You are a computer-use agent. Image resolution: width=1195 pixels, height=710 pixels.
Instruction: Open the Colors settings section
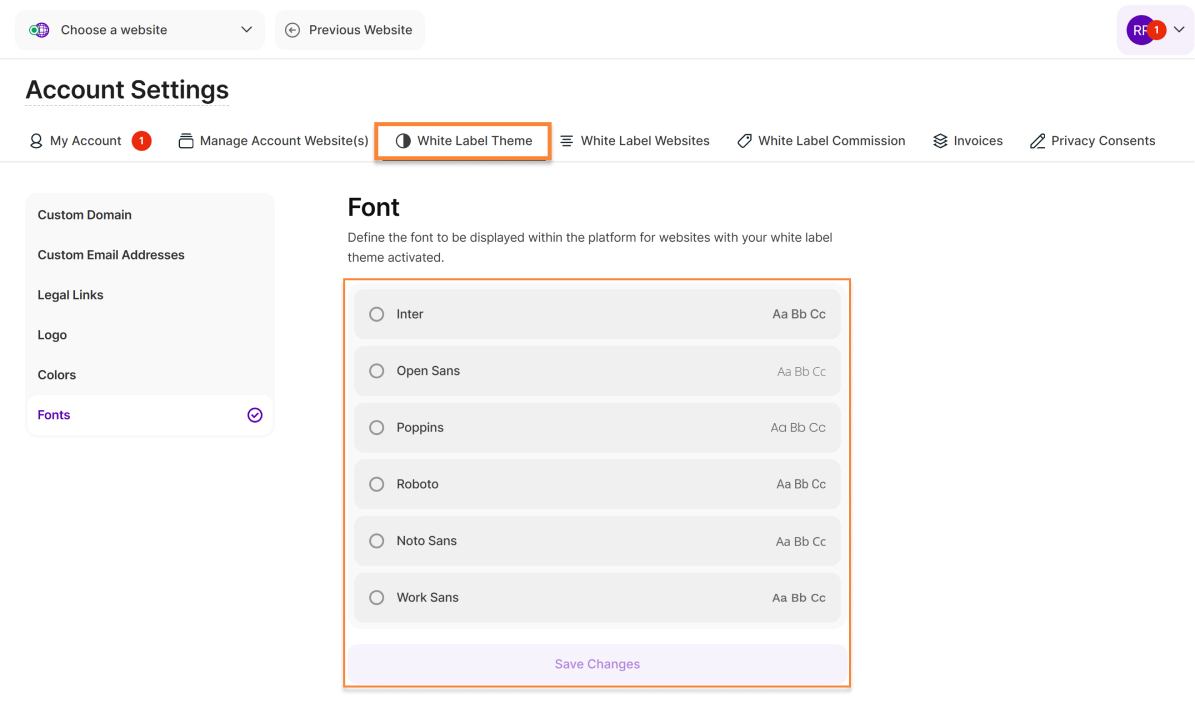click(57, 375)
